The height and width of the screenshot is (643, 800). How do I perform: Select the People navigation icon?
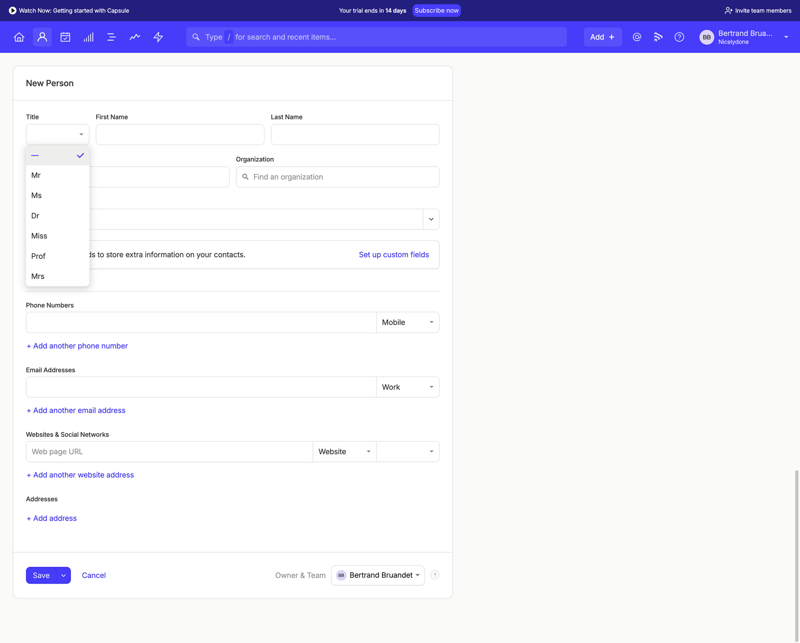tap(42, 37)
